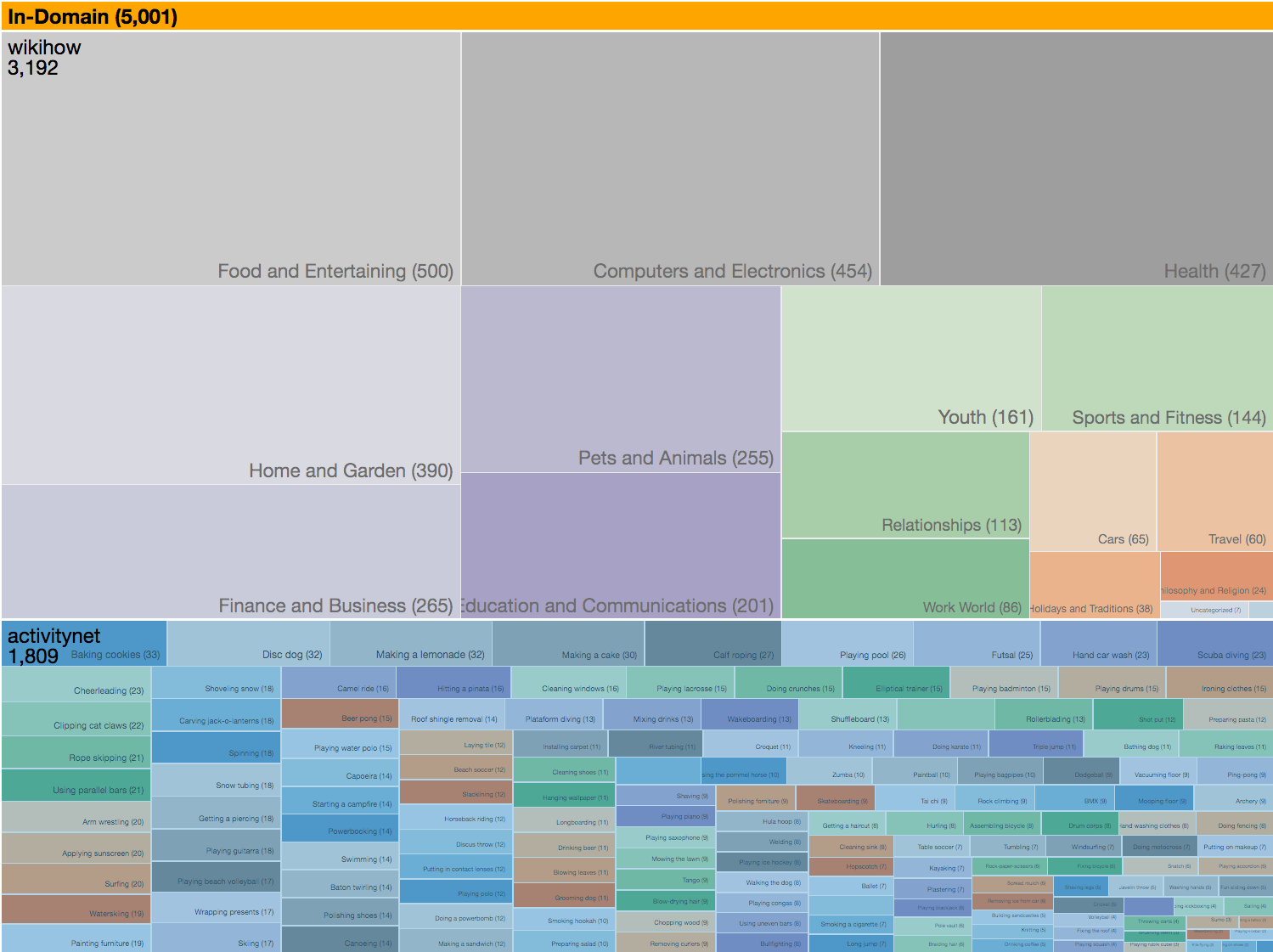Click the Camel ride (16) cell
The image size is (1273, 952).
pyautogui.click(x=339, y=683)
